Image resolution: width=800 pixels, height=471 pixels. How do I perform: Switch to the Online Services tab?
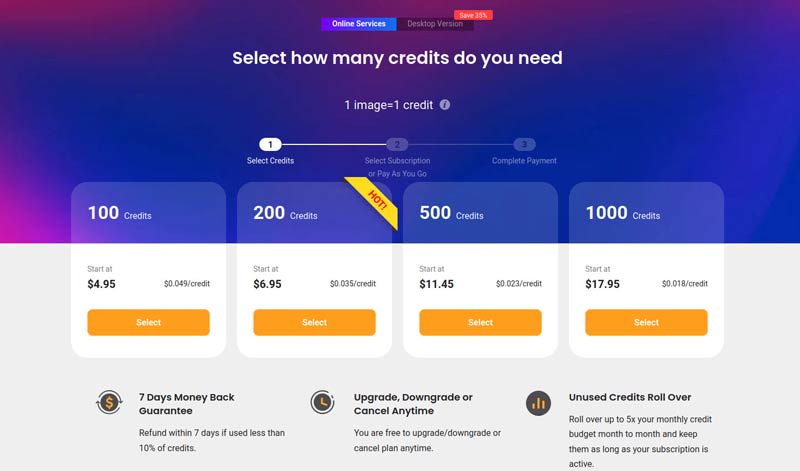click(x=358, y=24)
